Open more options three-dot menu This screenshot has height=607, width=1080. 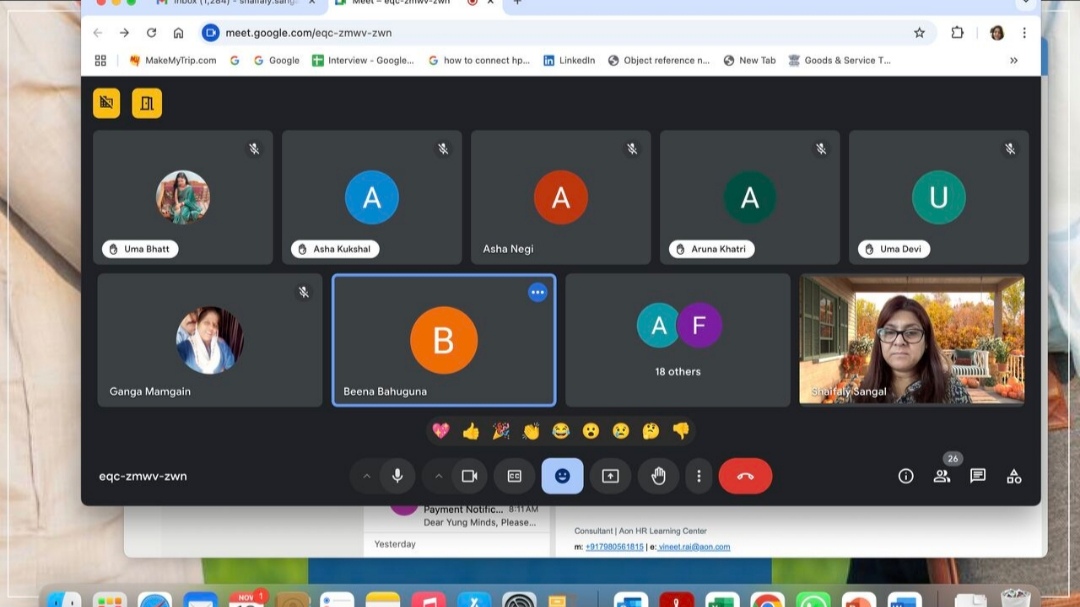698,476
